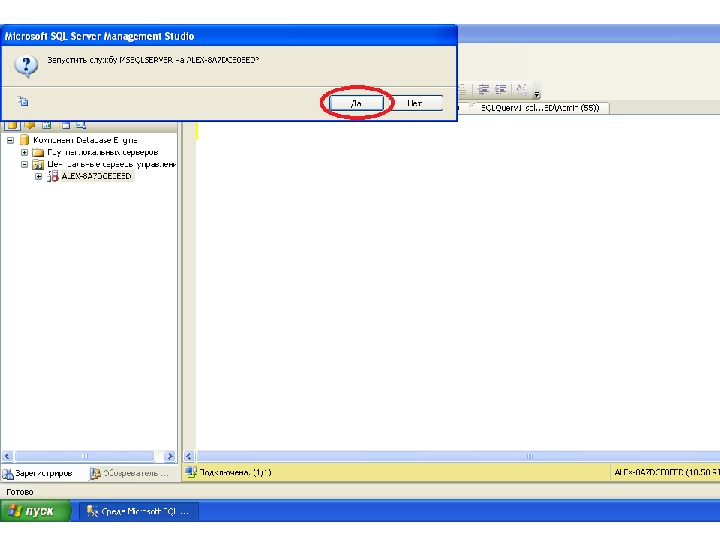The width and height of the screenshot is (720, 540).
Task: Select Reporting Services toolbar icon in Registered Servers
Action: click(x=47, y=125)
